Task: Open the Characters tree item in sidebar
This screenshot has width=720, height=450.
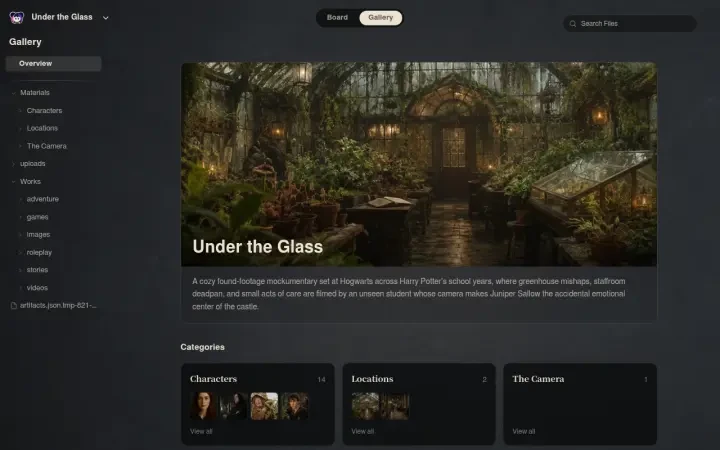Action: (x=44, y=111)
